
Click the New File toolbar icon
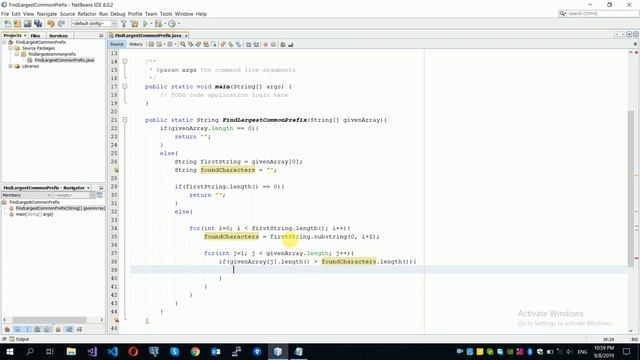point(7,24)
